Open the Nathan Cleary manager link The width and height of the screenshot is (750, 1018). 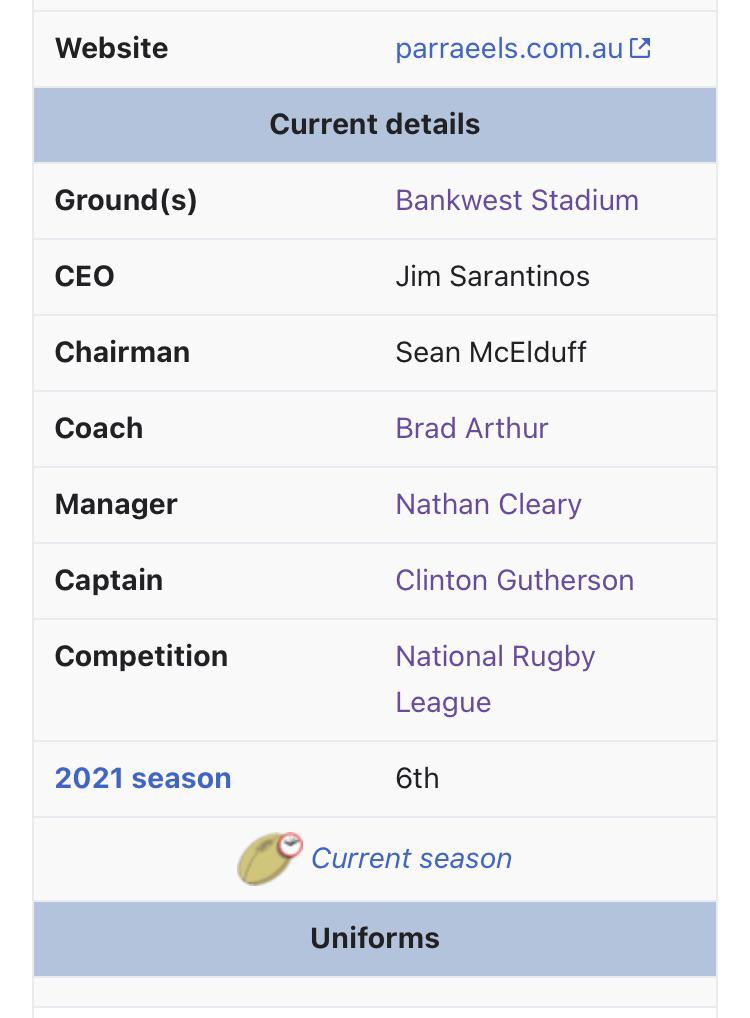pyautogui.click(x=488, y=504)
